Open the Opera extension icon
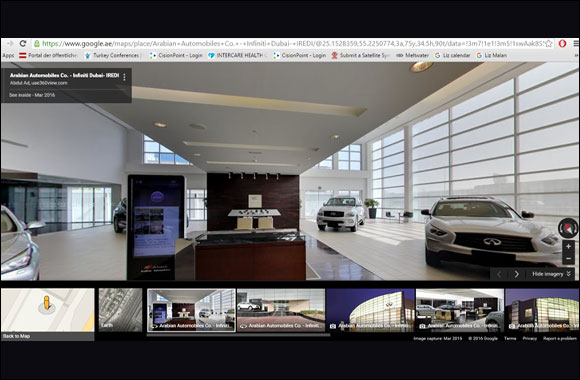This screenshot has width=580, height=380. pos(562,43)
